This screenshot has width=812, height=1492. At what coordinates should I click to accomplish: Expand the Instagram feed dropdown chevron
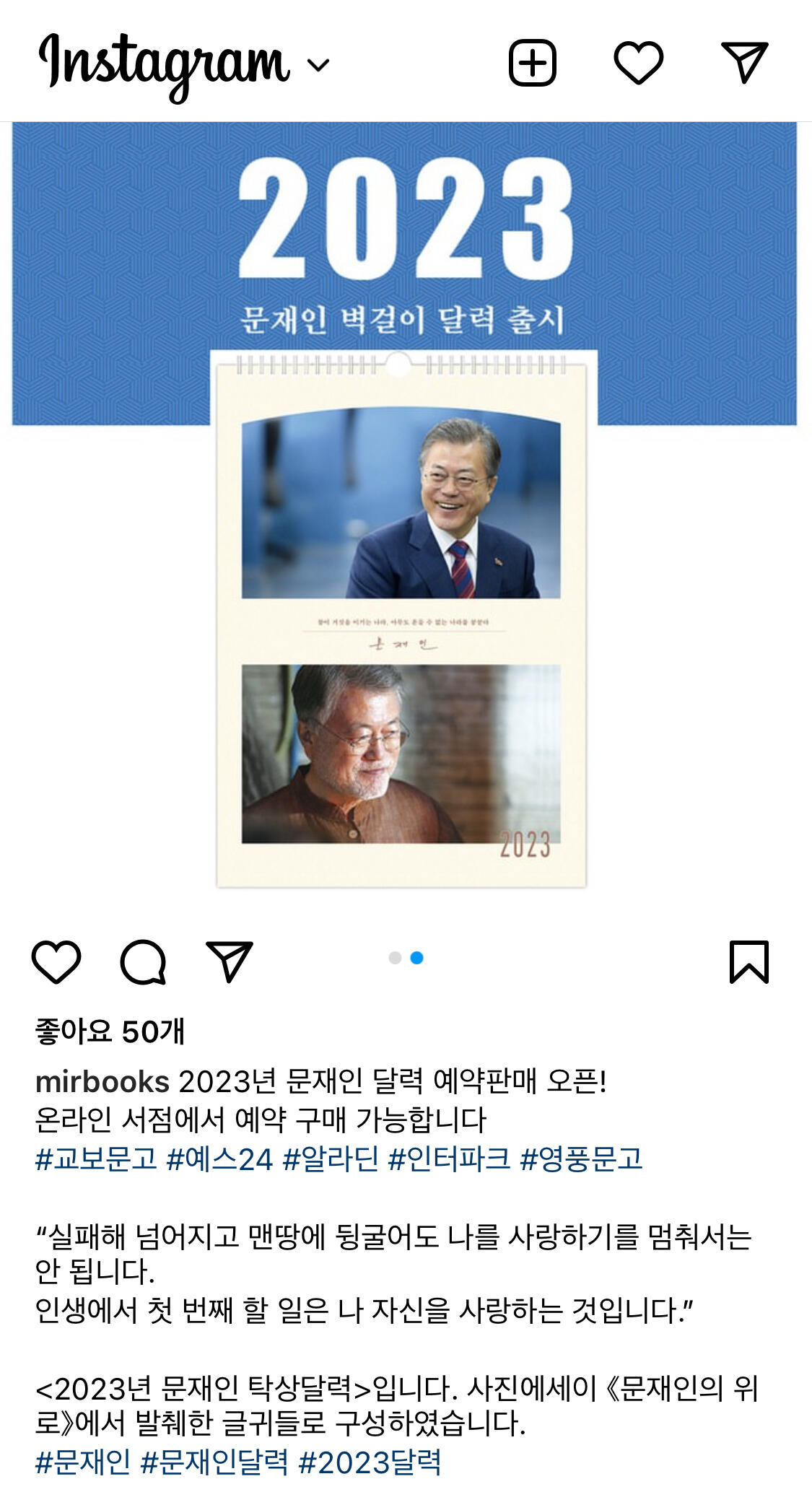[x=318, y=65]
